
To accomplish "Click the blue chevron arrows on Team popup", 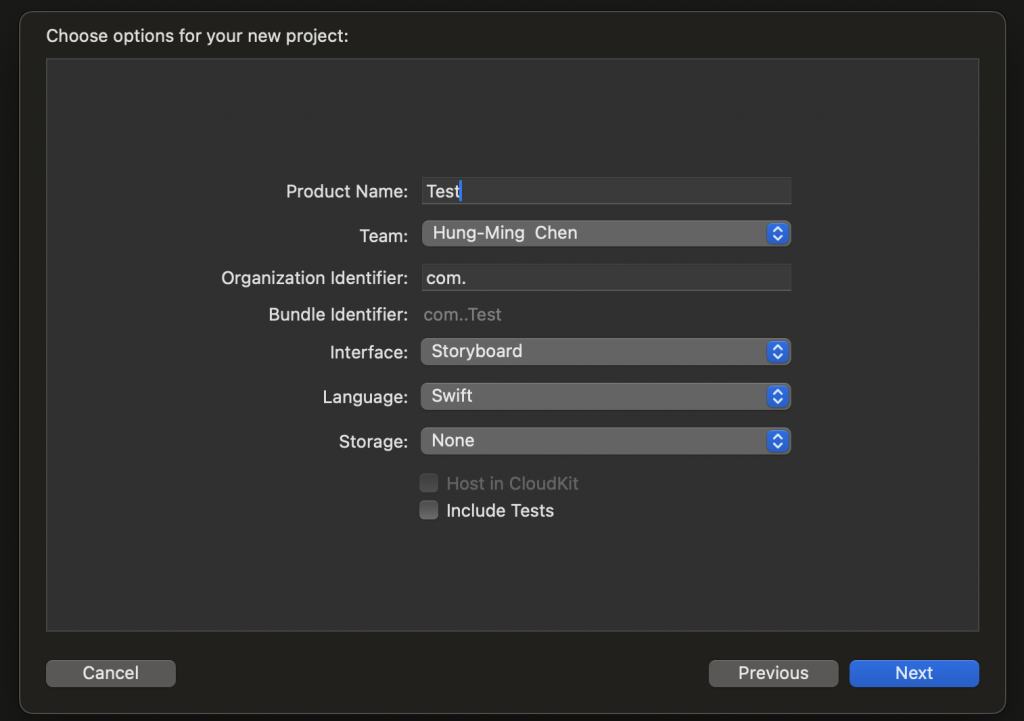I will tap(778, 234).
